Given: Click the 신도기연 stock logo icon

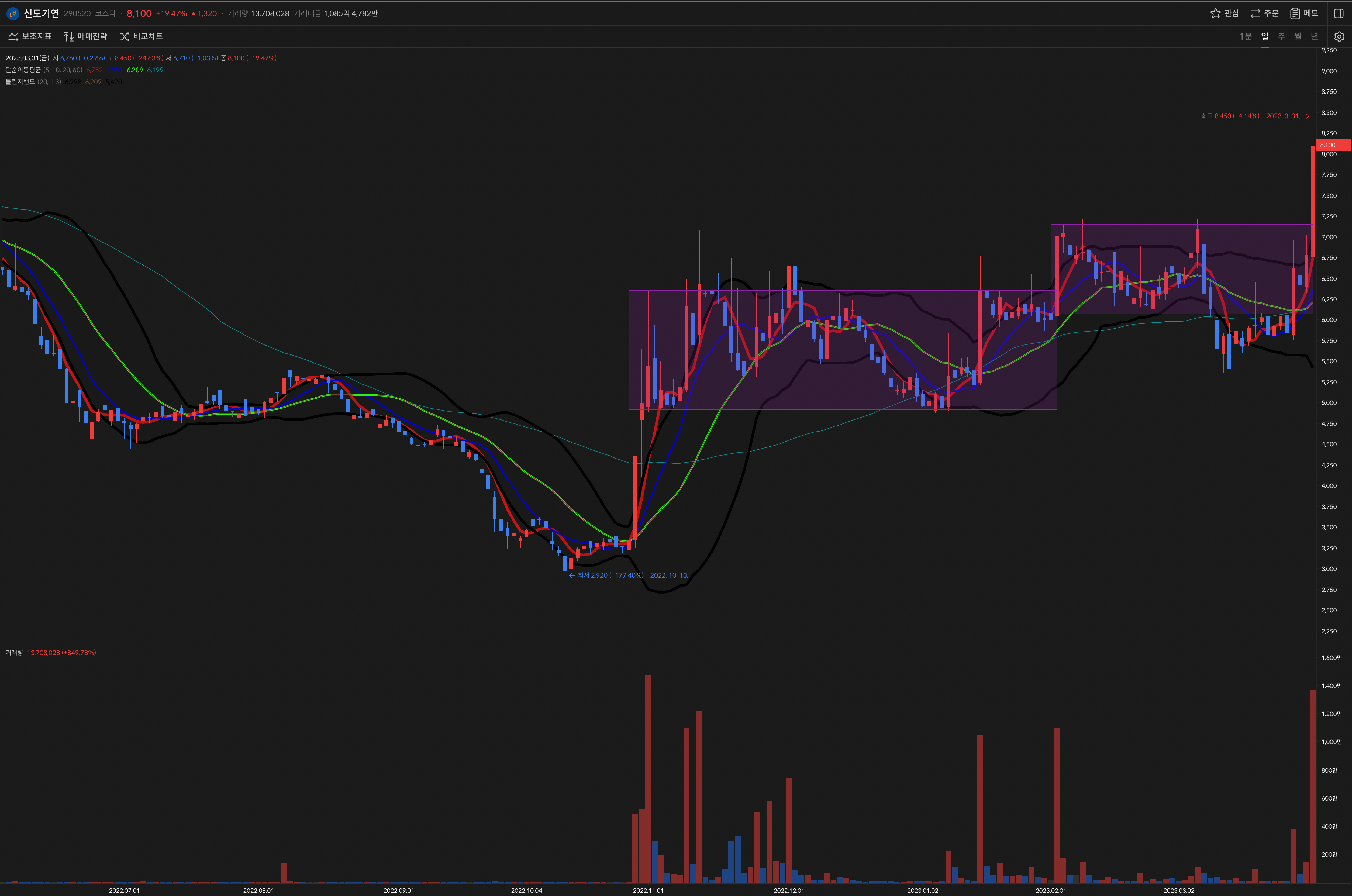Looking at the screenshot, I should (x=13, y=13).
